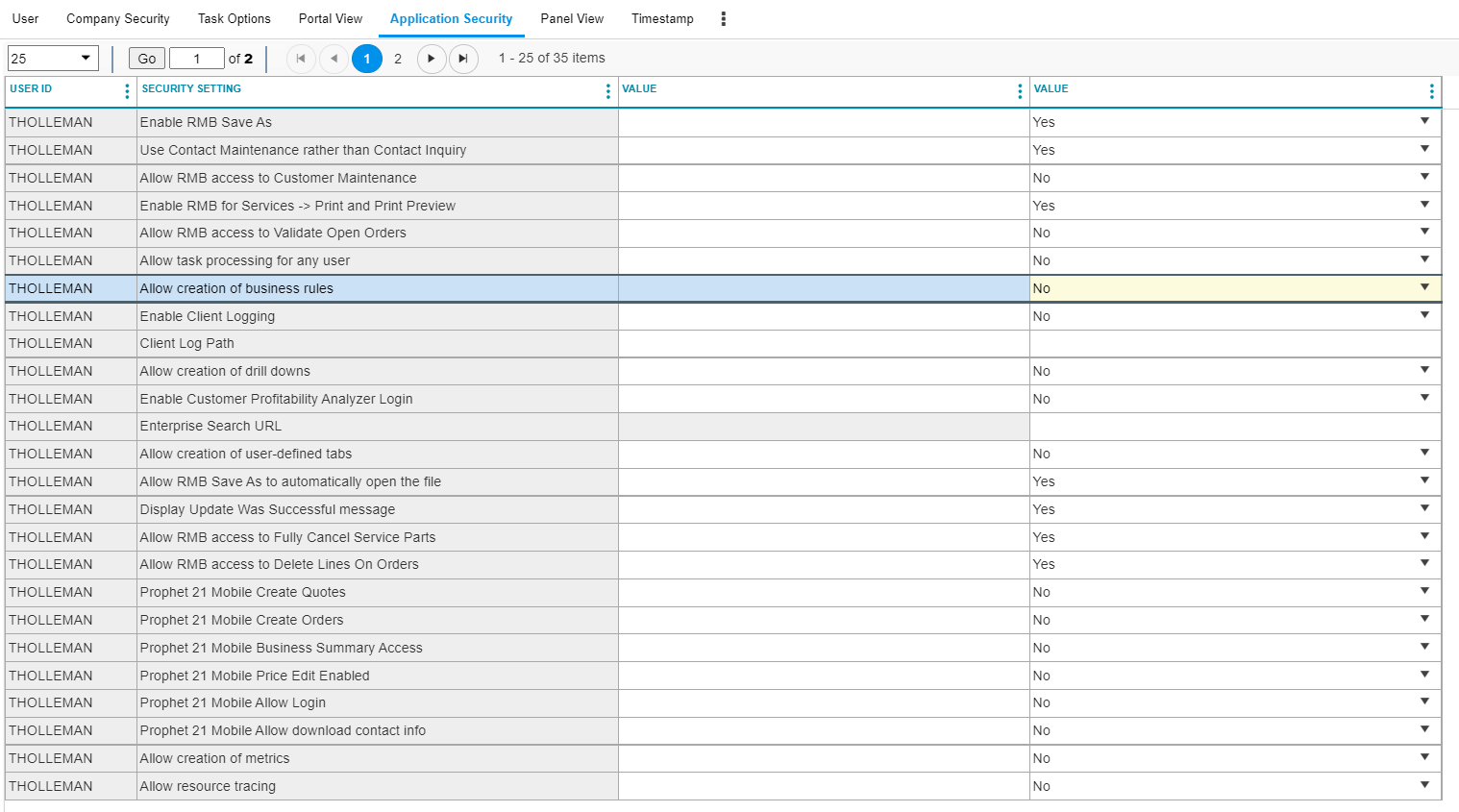Select page 2 in the pager

tap(398, 59)
